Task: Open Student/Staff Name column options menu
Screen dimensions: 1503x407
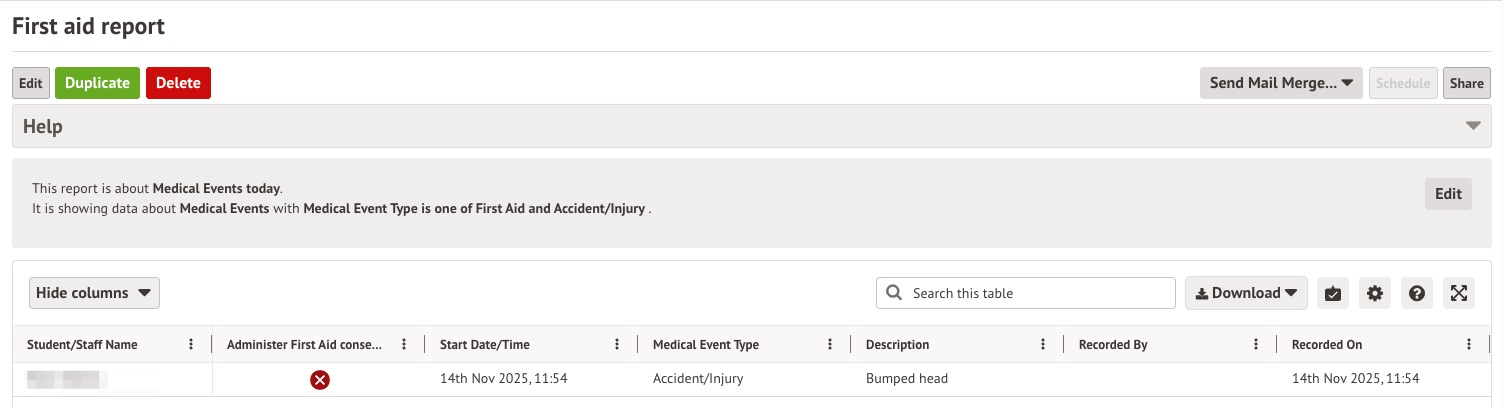Action: point(191,345)
